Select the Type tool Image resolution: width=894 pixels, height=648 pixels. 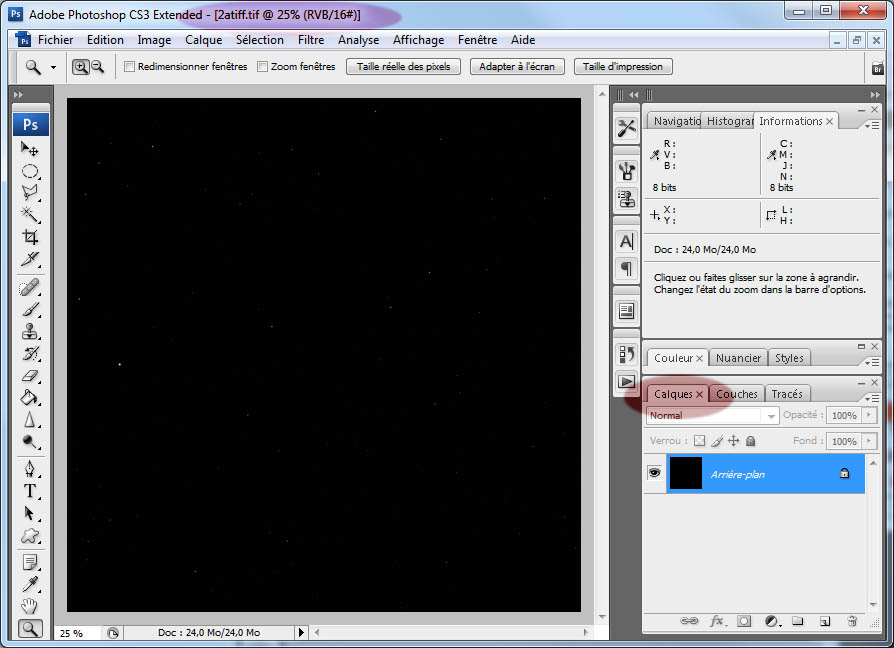click(x=30, y=491)
